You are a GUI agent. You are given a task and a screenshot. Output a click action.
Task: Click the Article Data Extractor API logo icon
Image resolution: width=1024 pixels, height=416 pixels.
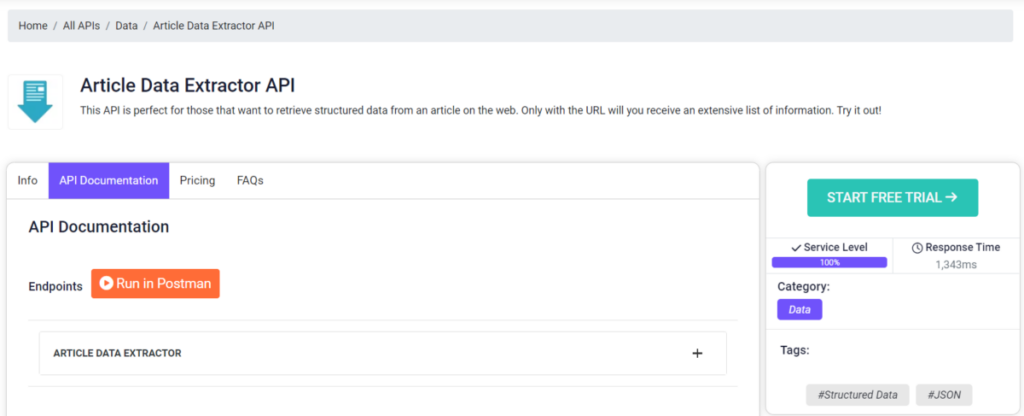(x=35, y=102)
